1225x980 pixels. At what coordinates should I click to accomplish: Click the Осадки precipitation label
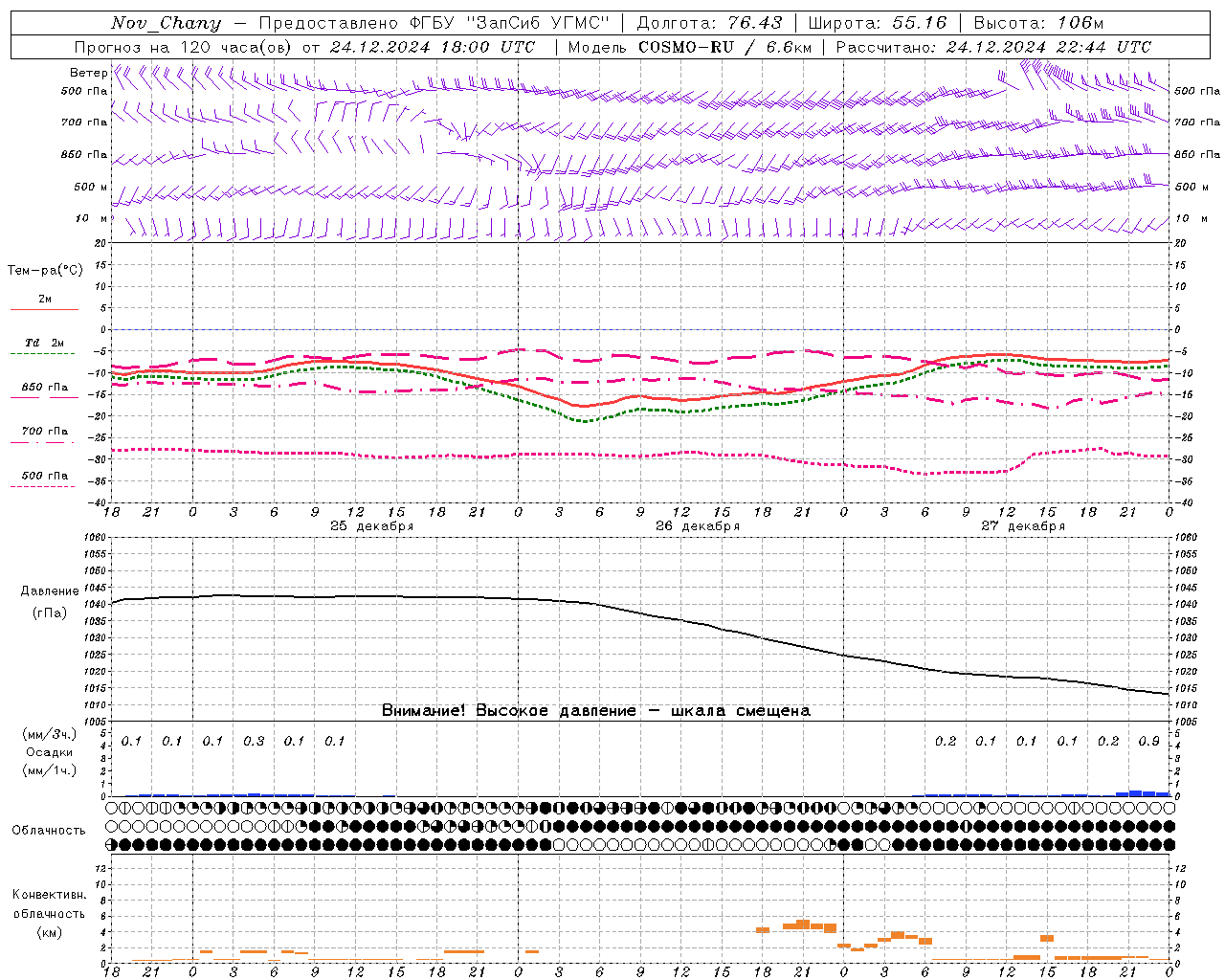49,752
